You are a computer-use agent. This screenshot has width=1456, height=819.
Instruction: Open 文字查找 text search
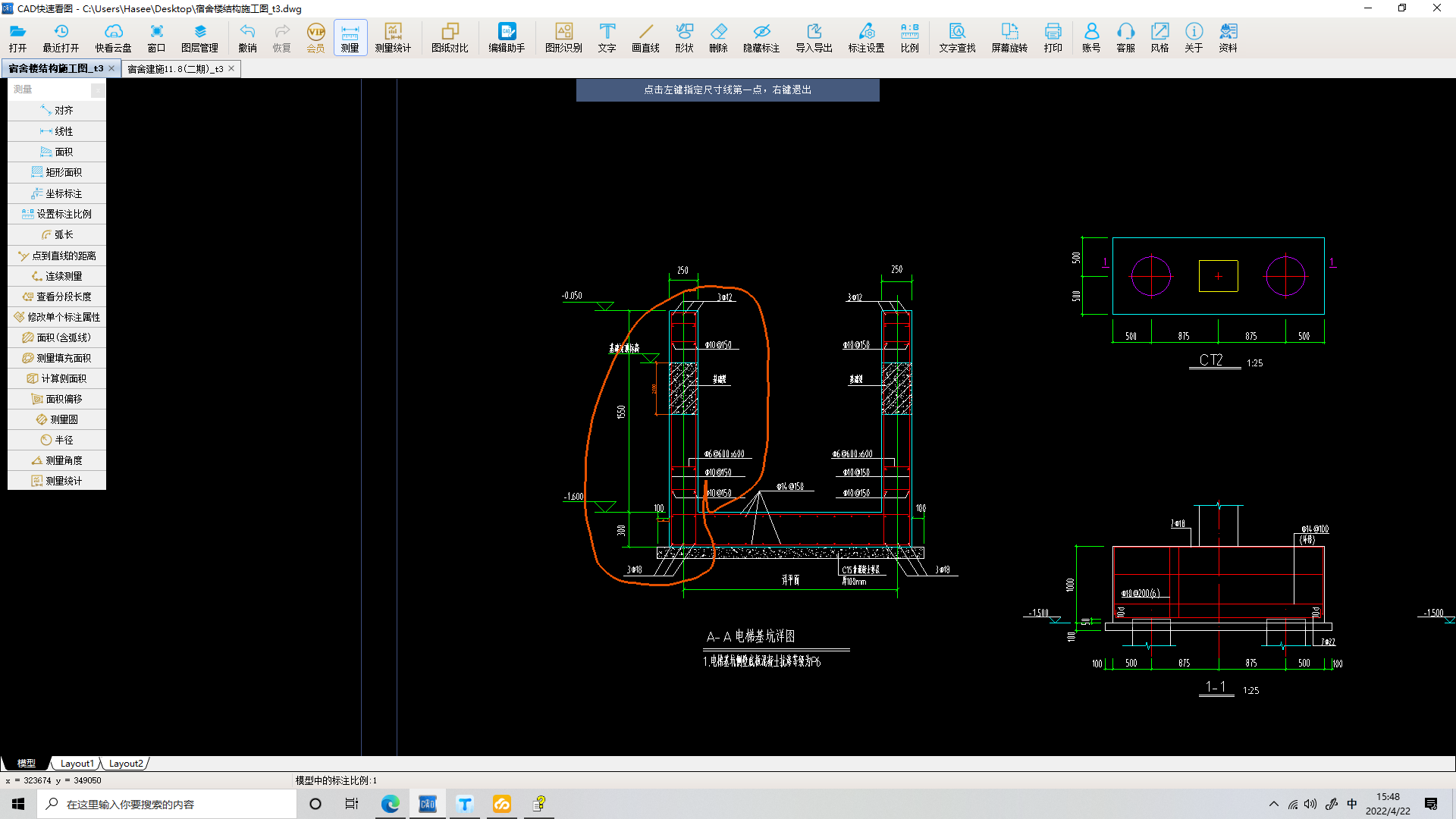tap(957, 38)
